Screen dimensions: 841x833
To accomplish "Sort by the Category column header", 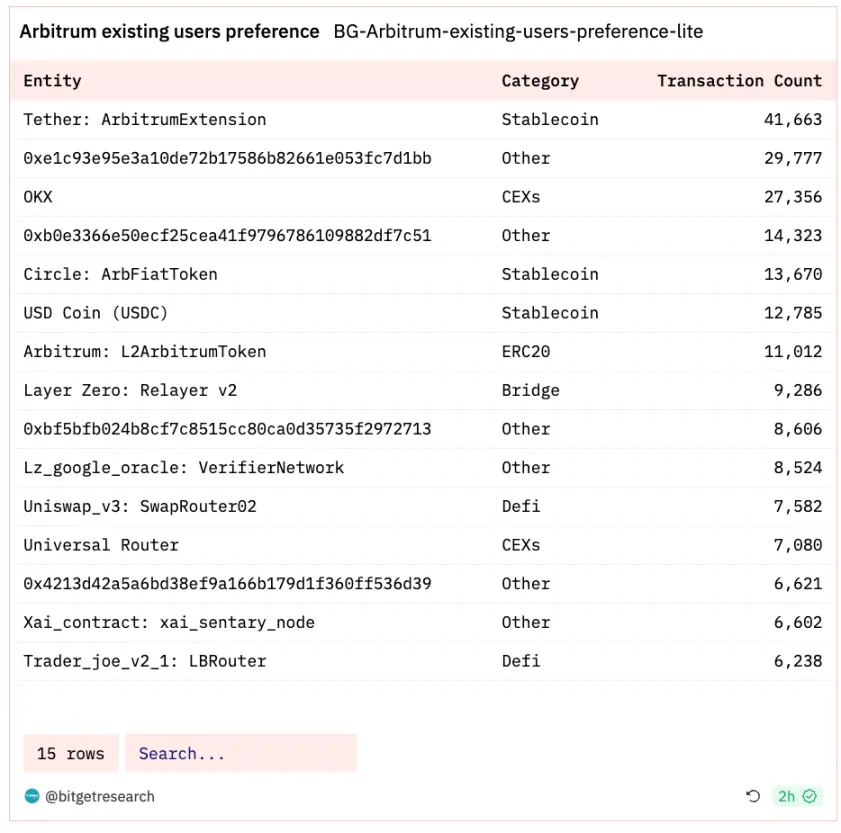I will [x=540, y=81].
